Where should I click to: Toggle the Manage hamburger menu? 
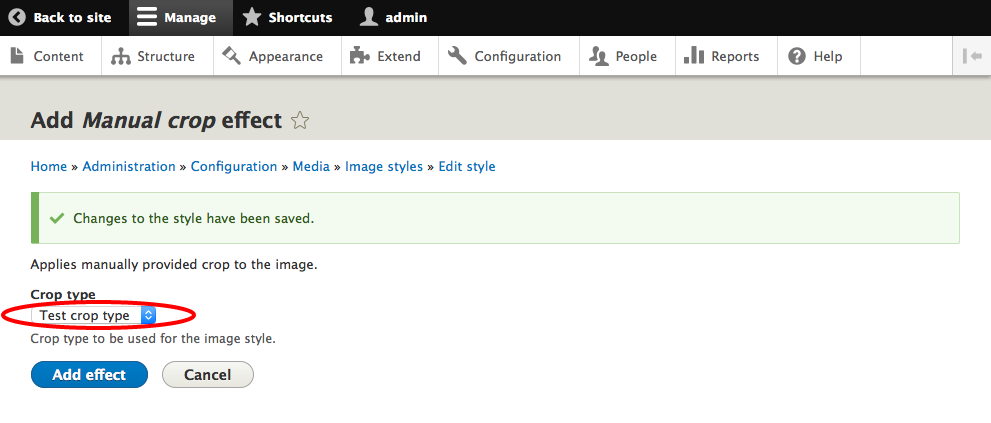click(147, 17)
